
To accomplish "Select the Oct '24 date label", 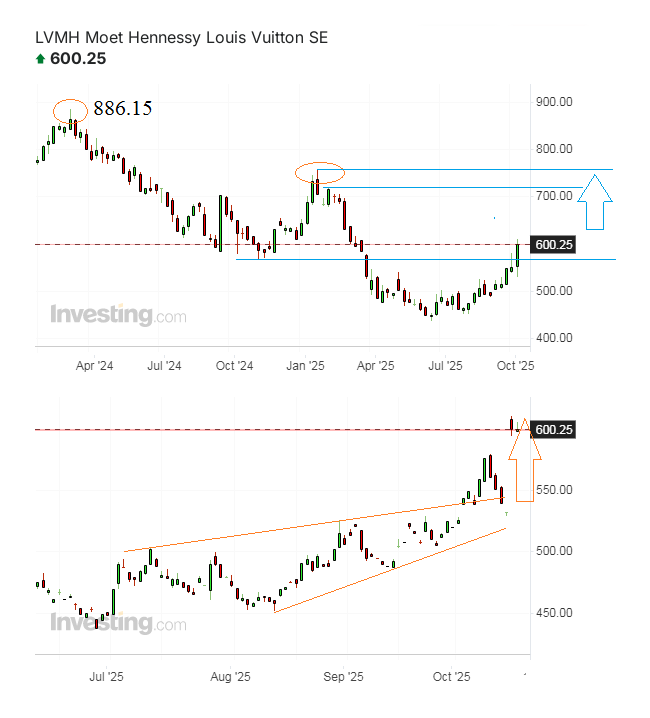I will click(x=235, y=366).
